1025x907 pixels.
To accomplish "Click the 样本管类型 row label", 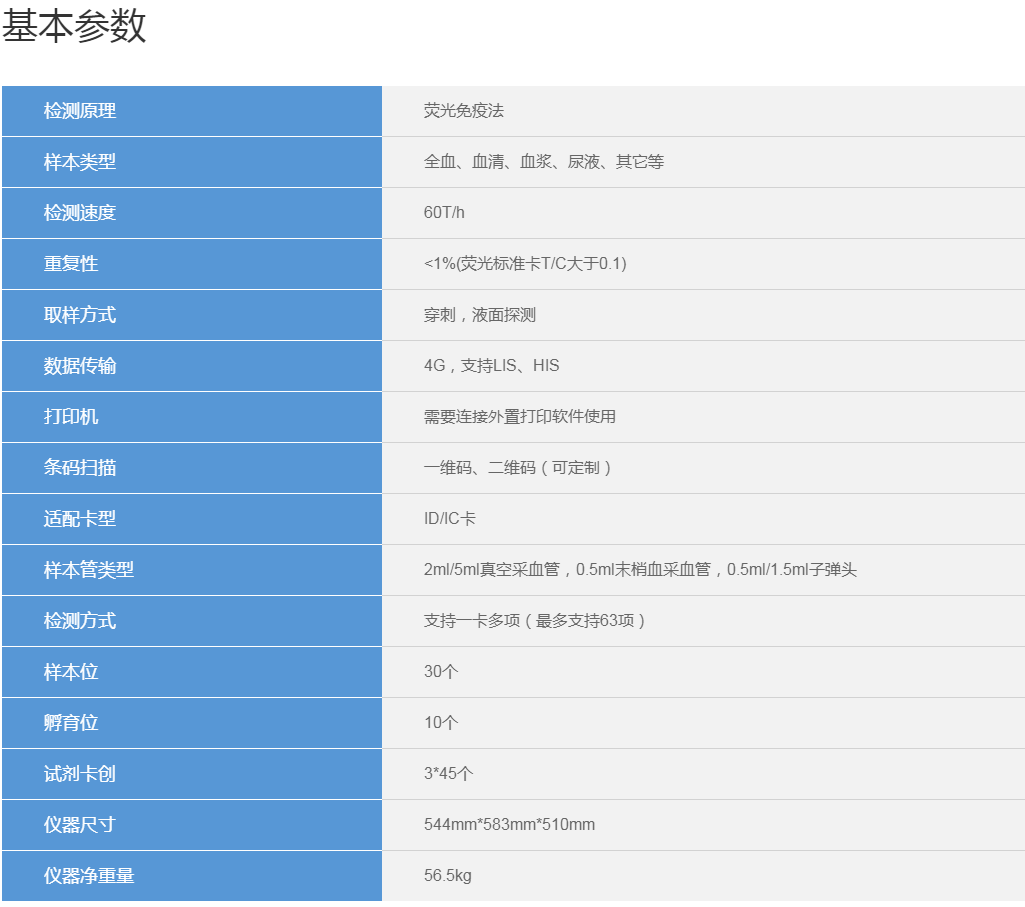I will pos(192,570).
